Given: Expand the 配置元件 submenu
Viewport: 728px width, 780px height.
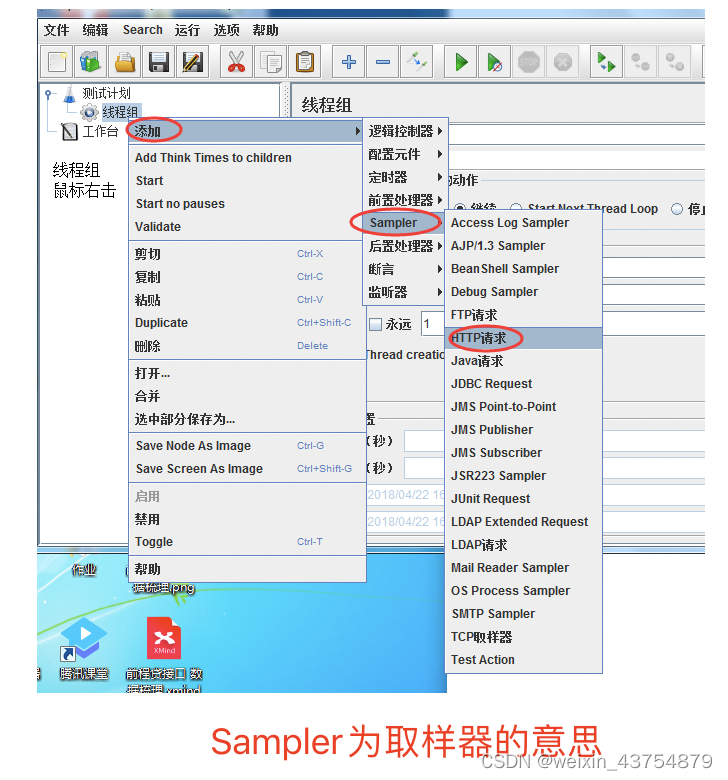Looking at the screenshot, I should point(405,154).
